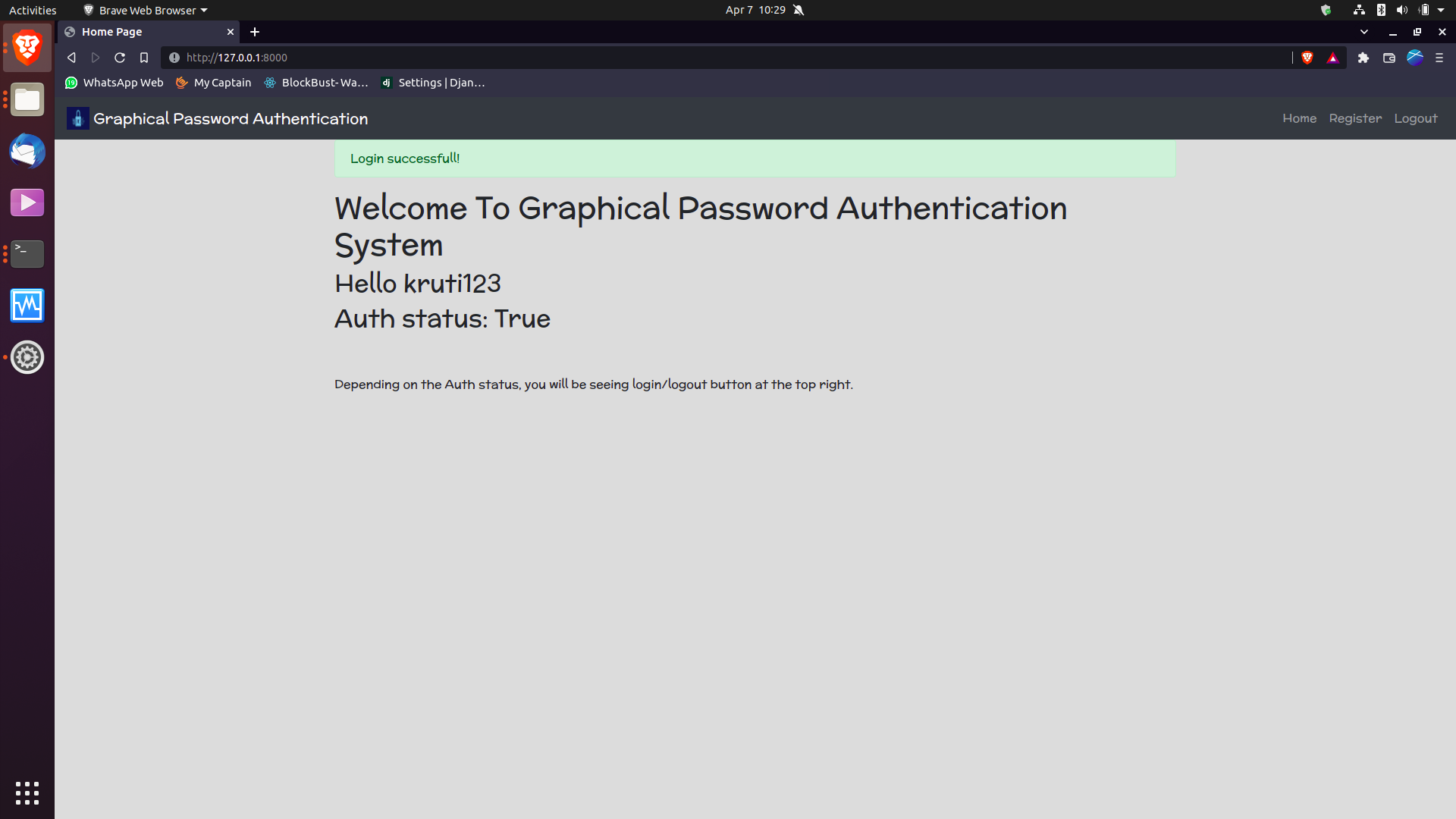Open the Brave Web Browser app menu
This screenshot has height=819, width=1456.
click(144, 10)
